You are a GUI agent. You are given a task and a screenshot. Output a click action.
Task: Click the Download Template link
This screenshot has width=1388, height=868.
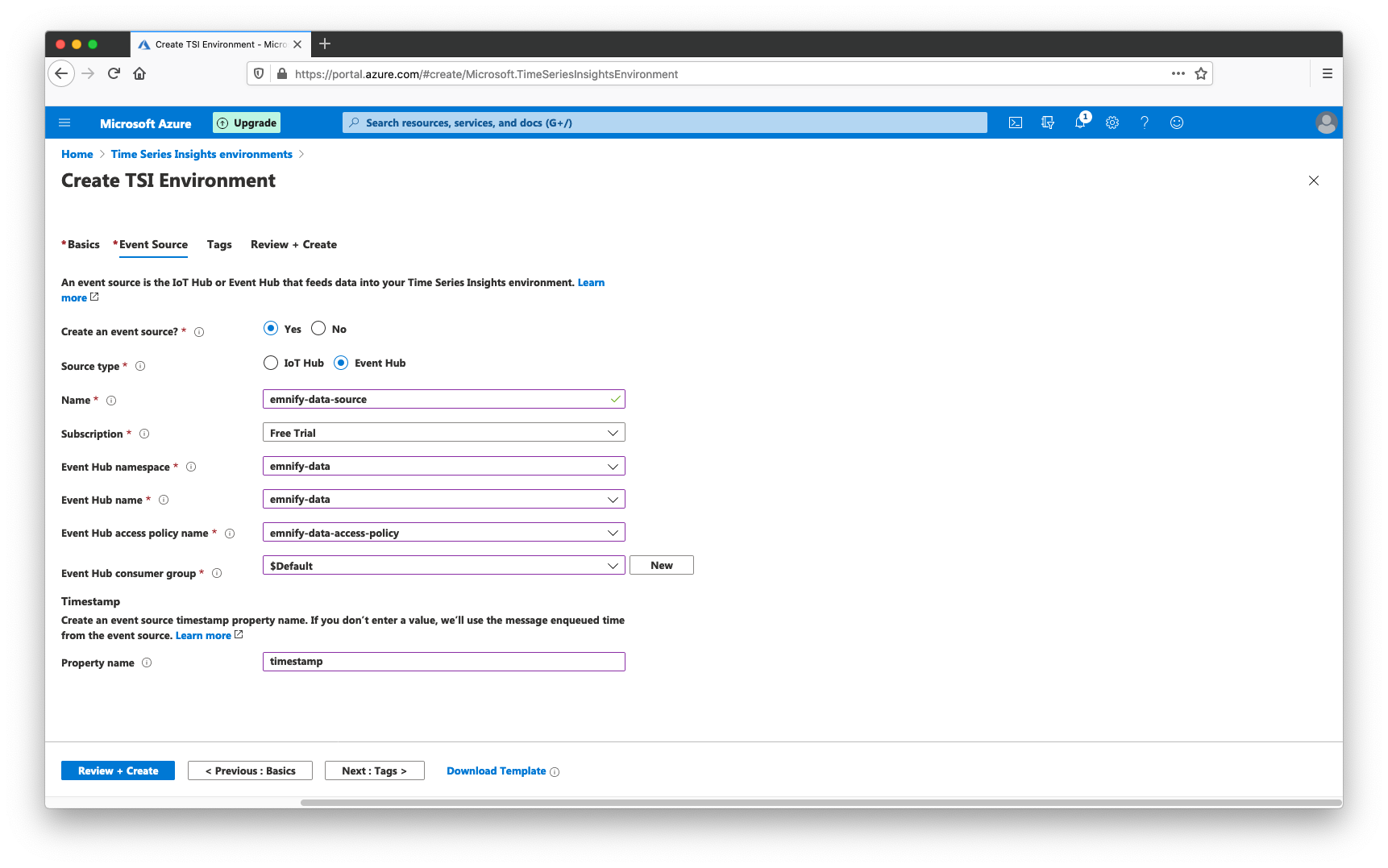click(x=497, y=771)
